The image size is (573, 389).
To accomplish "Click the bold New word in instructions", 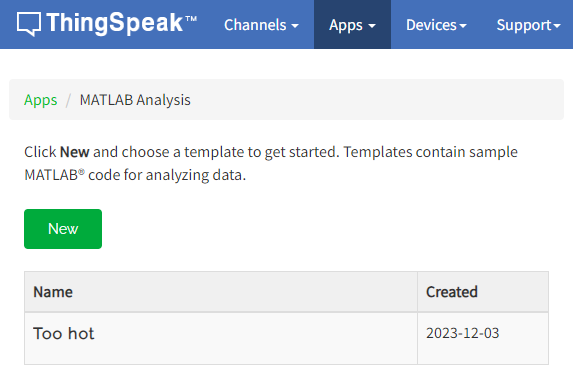I will pos(75,152).
